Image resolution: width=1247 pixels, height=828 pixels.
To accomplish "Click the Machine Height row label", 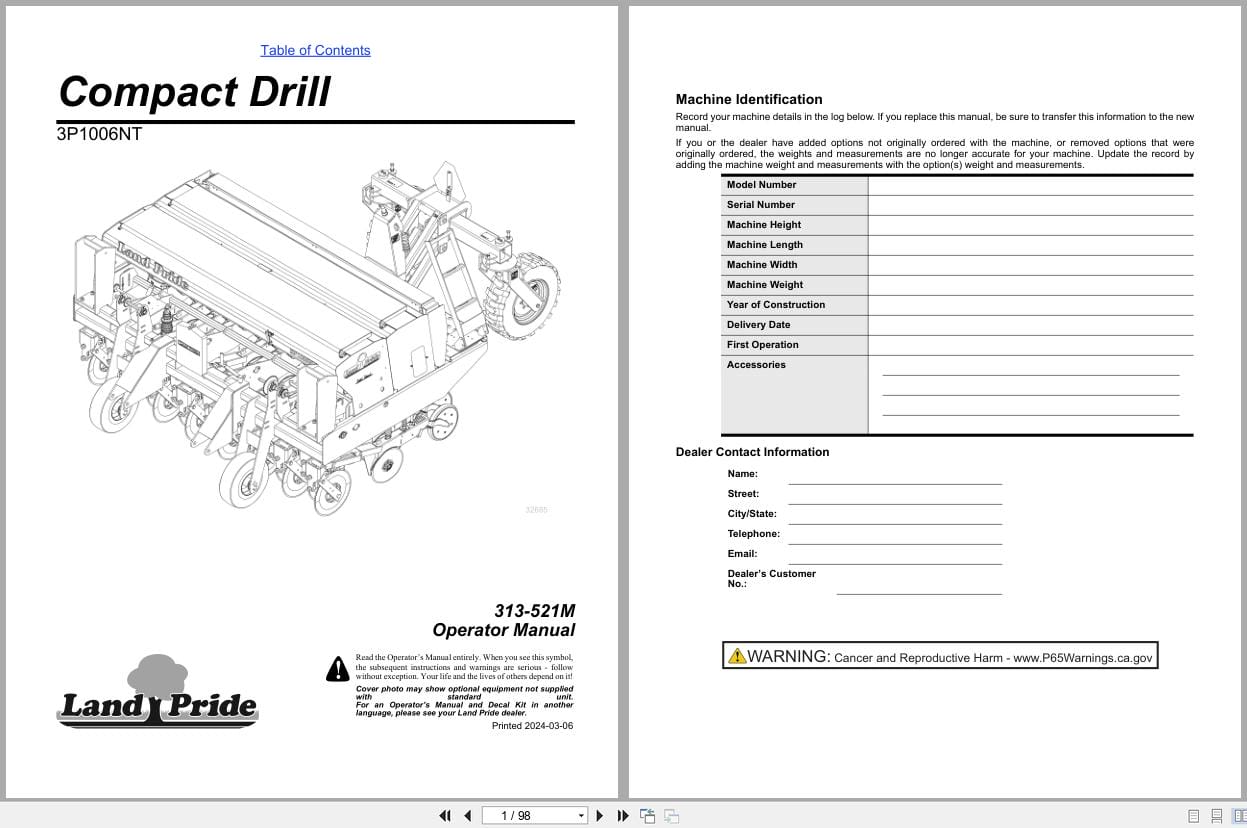I will click(764, 225).
